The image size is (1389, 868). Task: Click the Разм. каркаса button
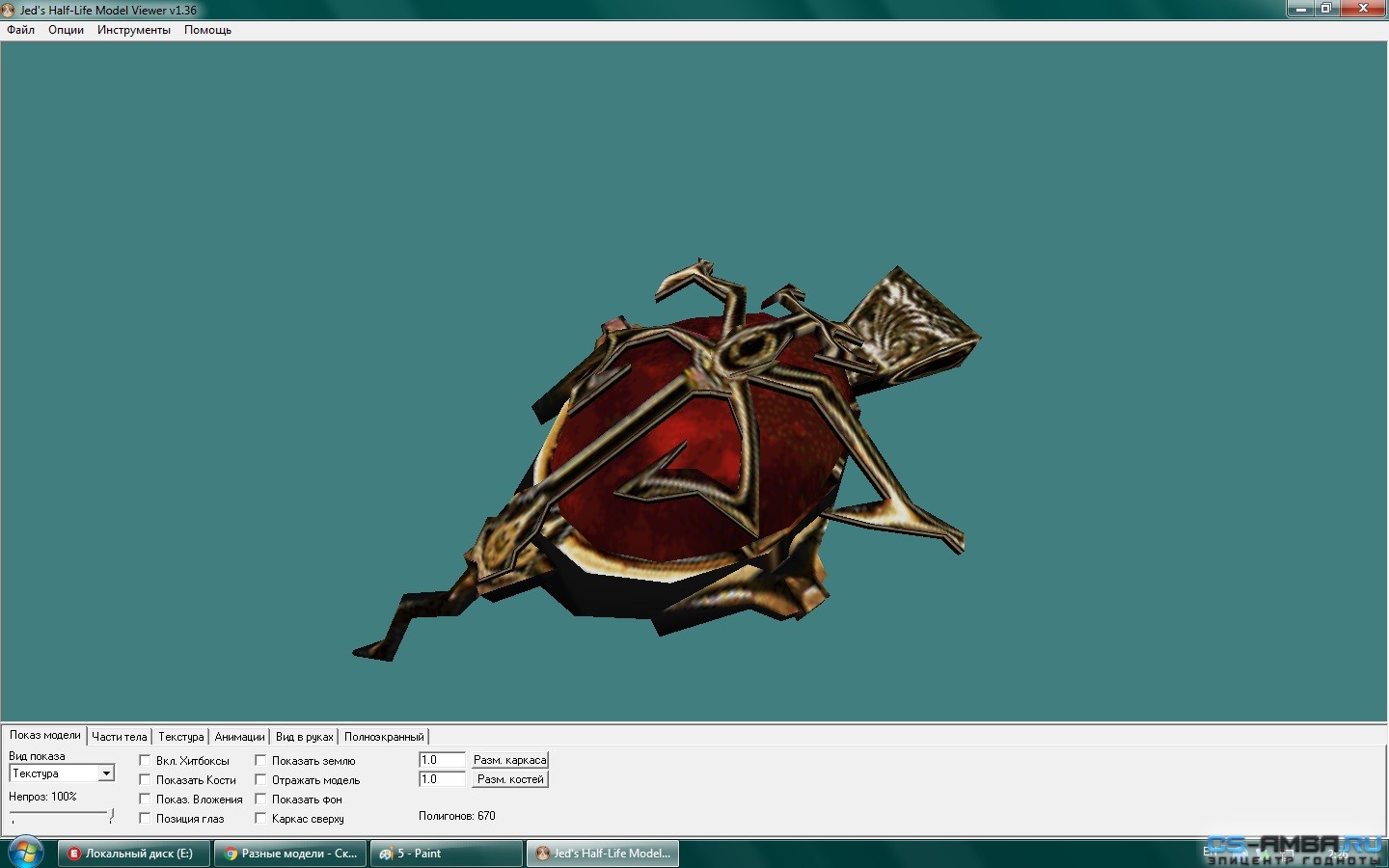point(509,760)
